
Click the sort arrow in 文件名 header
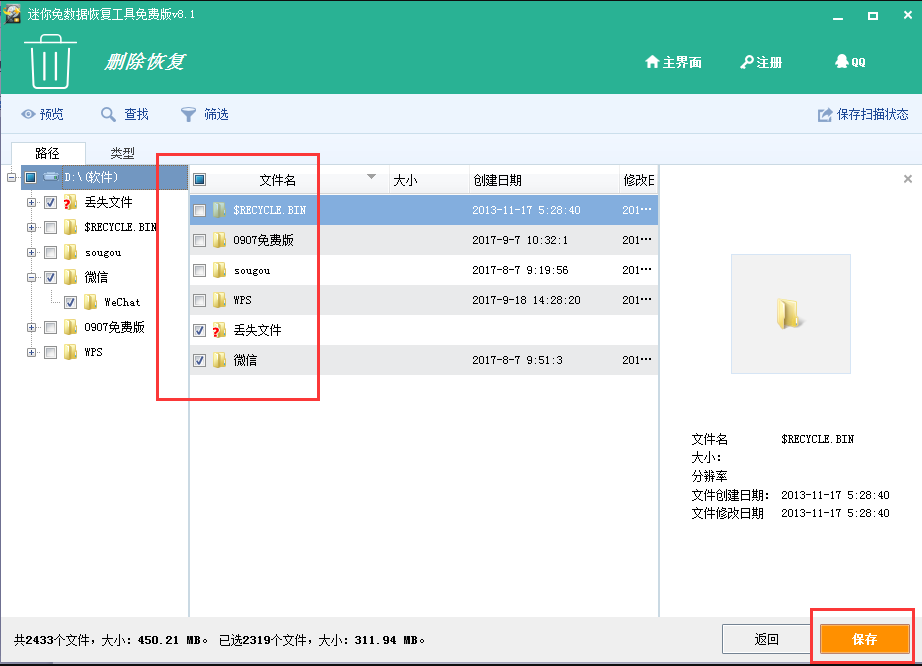(x=372, y=176)
